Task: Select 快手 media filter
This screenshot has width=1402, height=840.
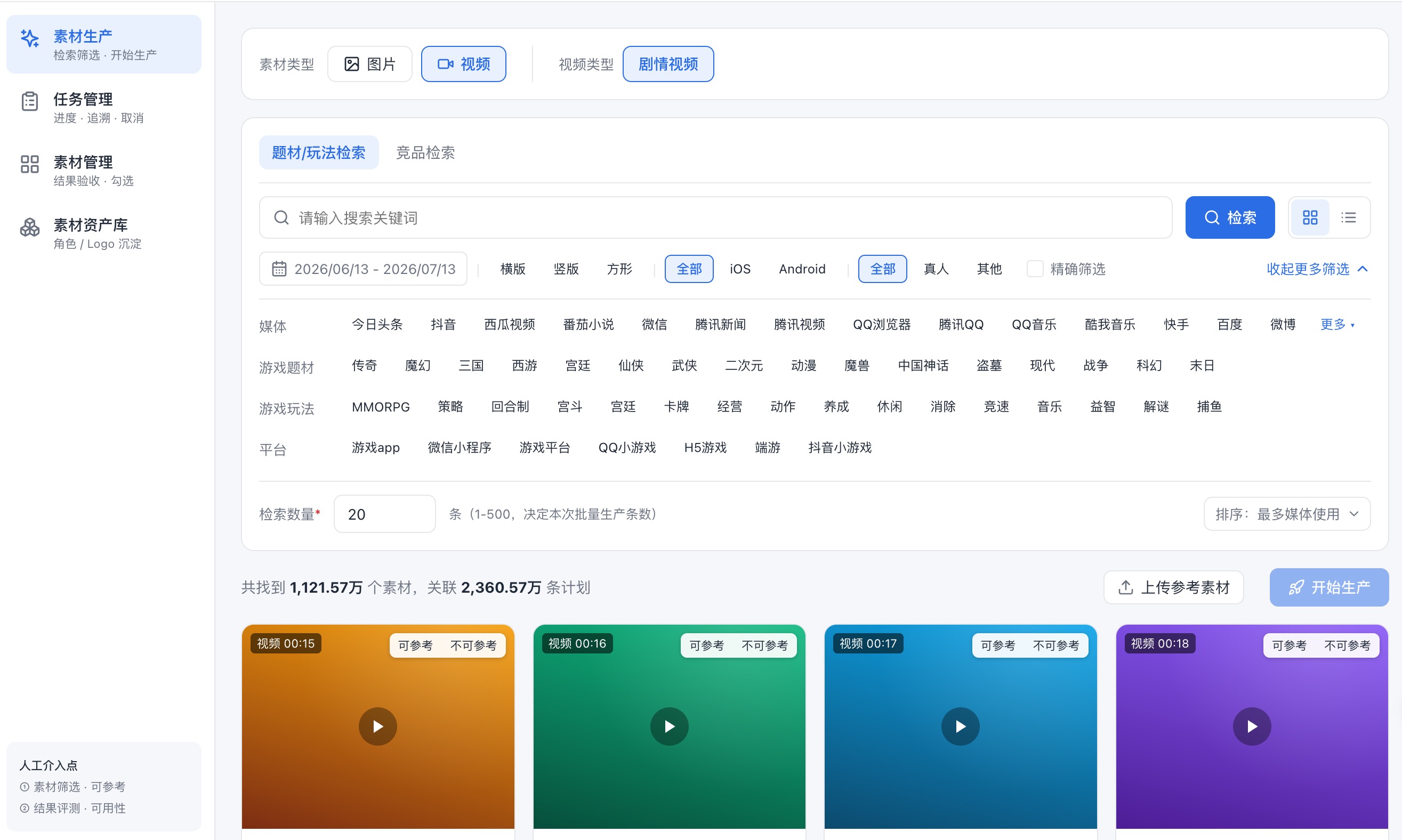Action: tap(1176, 325)
